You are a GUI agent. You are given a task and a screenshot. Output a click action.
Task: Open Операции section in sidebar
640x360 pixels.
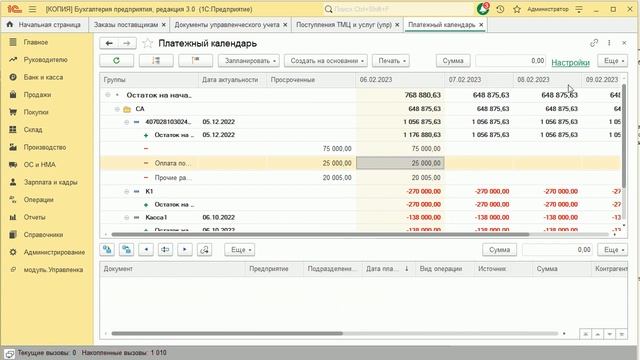(38, 200)
